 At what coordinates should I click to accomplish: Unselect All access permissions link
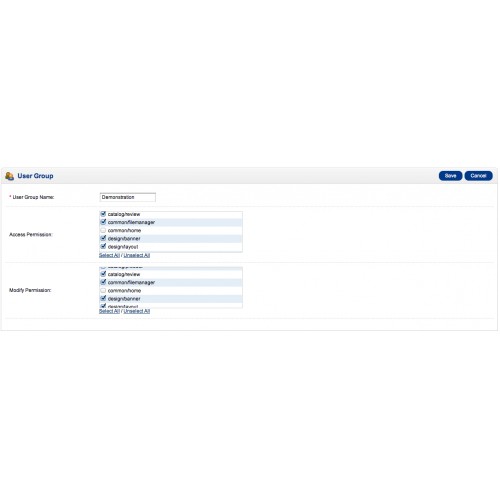point(137,255)
